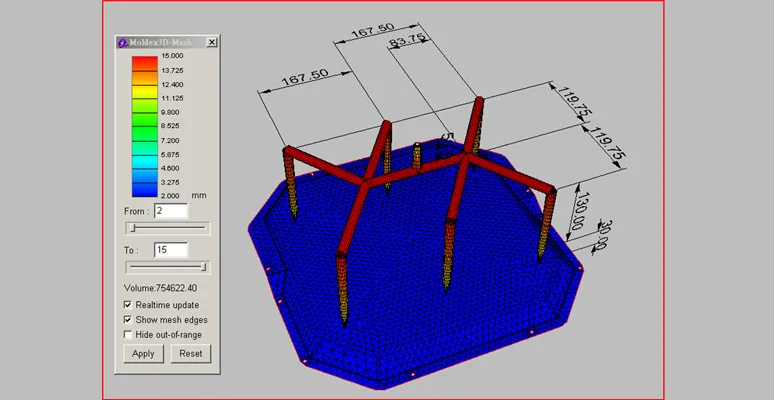Select the 130.00 height dimension label
The height and width of the screenshot is (400, 775).
(x=576, y=211)
